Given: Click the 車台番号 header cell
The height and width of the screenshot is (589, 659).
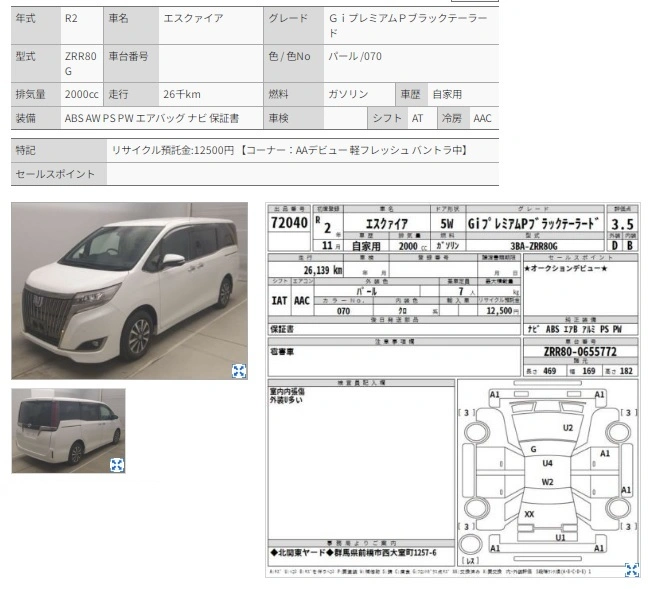Looking at the screenshot, I should coord(131,63).
